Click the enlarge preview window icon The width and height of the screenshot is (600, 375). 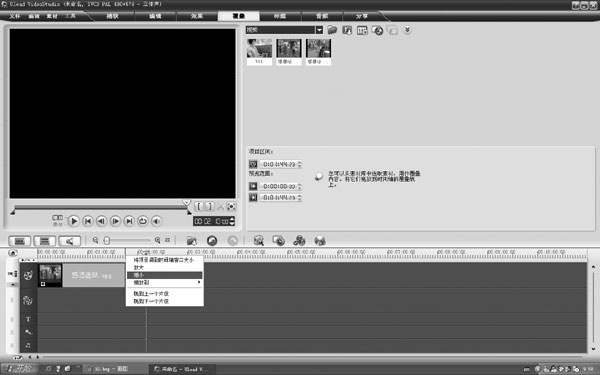(231, 206)
